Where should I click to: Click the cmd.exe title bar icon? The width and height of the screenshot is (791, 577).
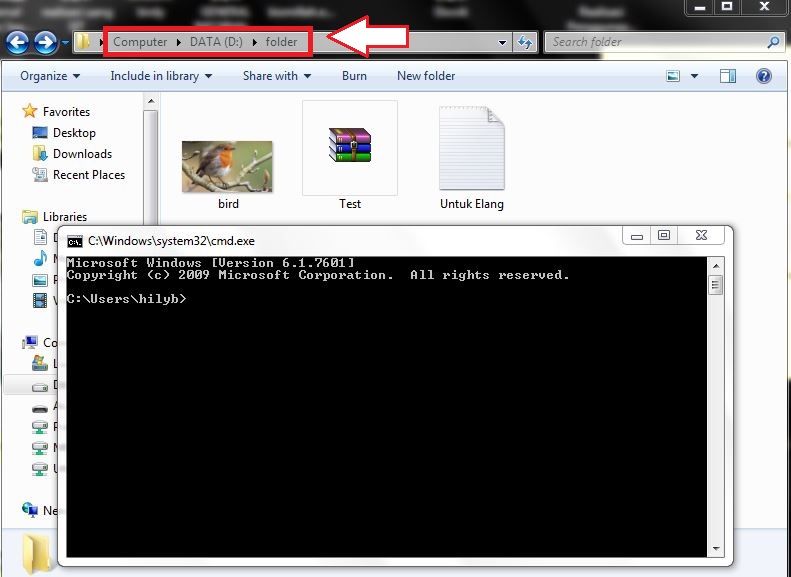(75, 240)
